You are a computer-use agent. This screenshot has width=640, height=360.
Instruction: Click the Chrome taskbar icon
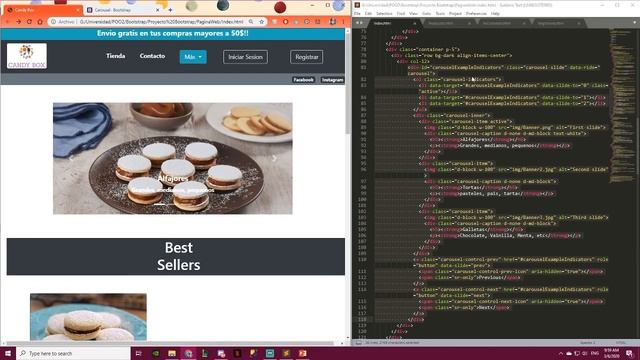(188, 353)
